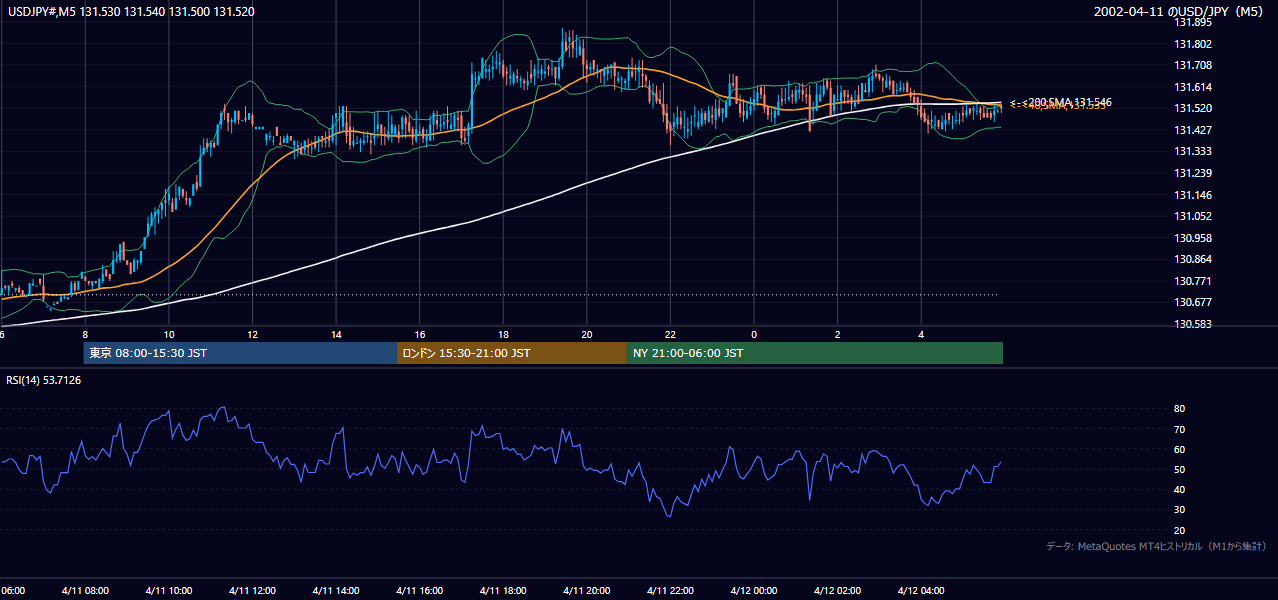Click the 4/11 14:00 bottom time label
Screen dimensions: 1278x600
click(x=336, y=591)
